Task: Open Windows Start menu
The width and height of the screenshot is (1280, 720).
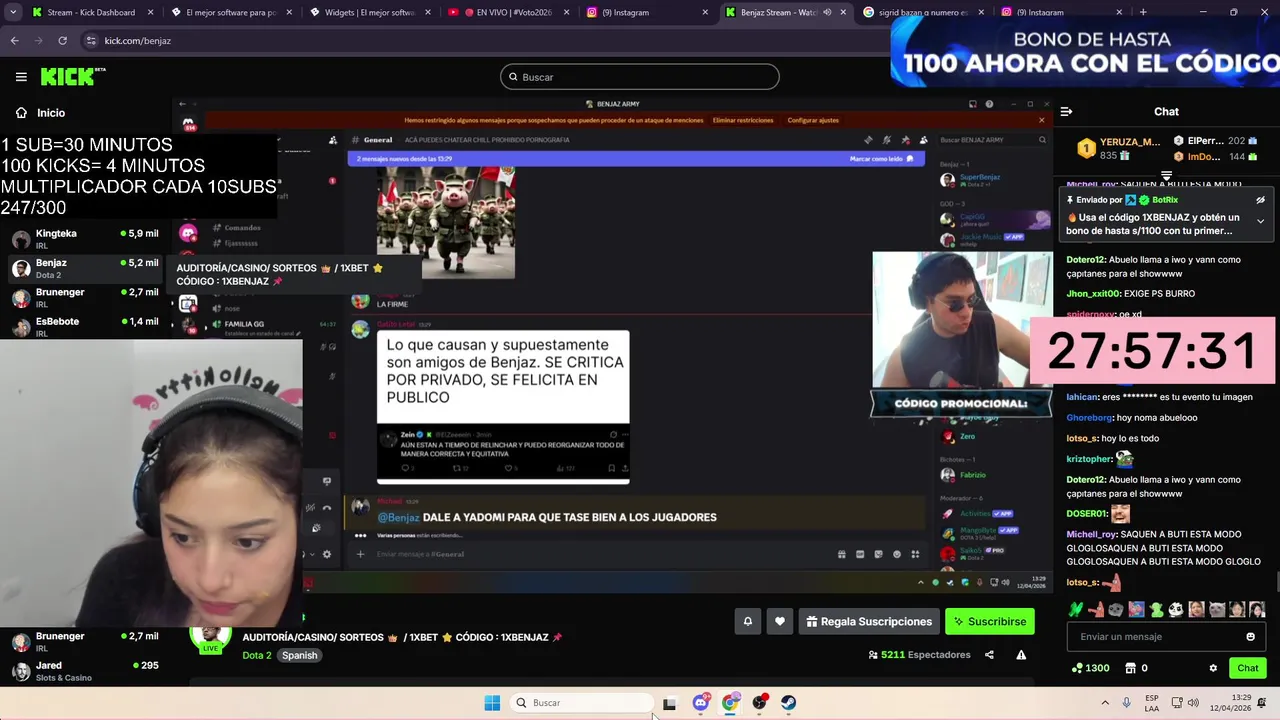Action: click(492, 703)
